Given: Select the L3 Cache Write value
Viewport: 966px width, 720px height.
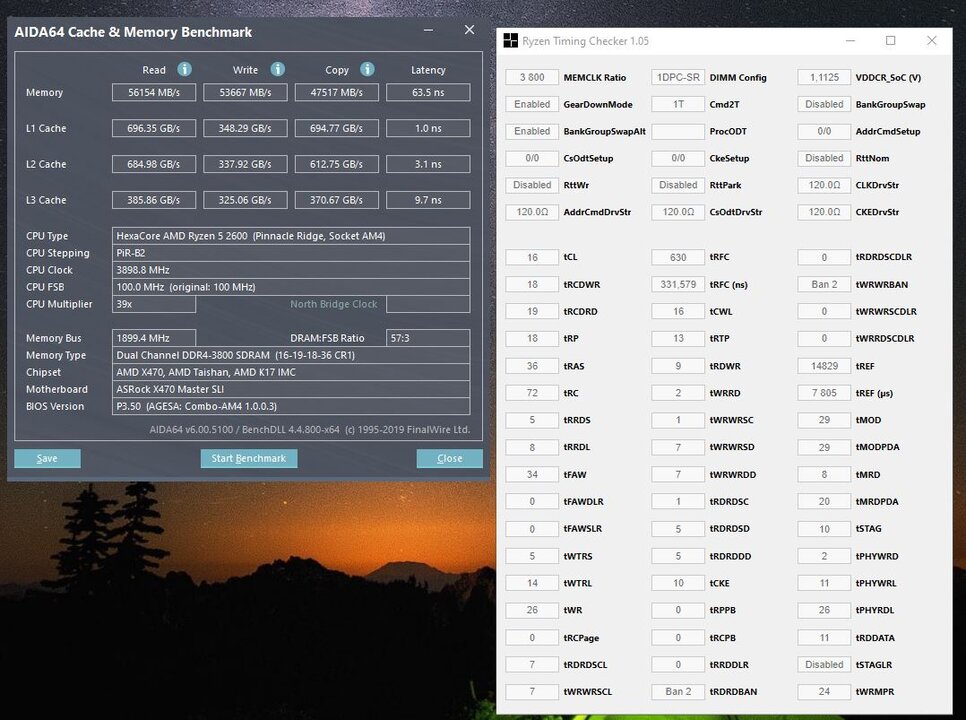Looking at the screenshot, I should click(245, 200).
